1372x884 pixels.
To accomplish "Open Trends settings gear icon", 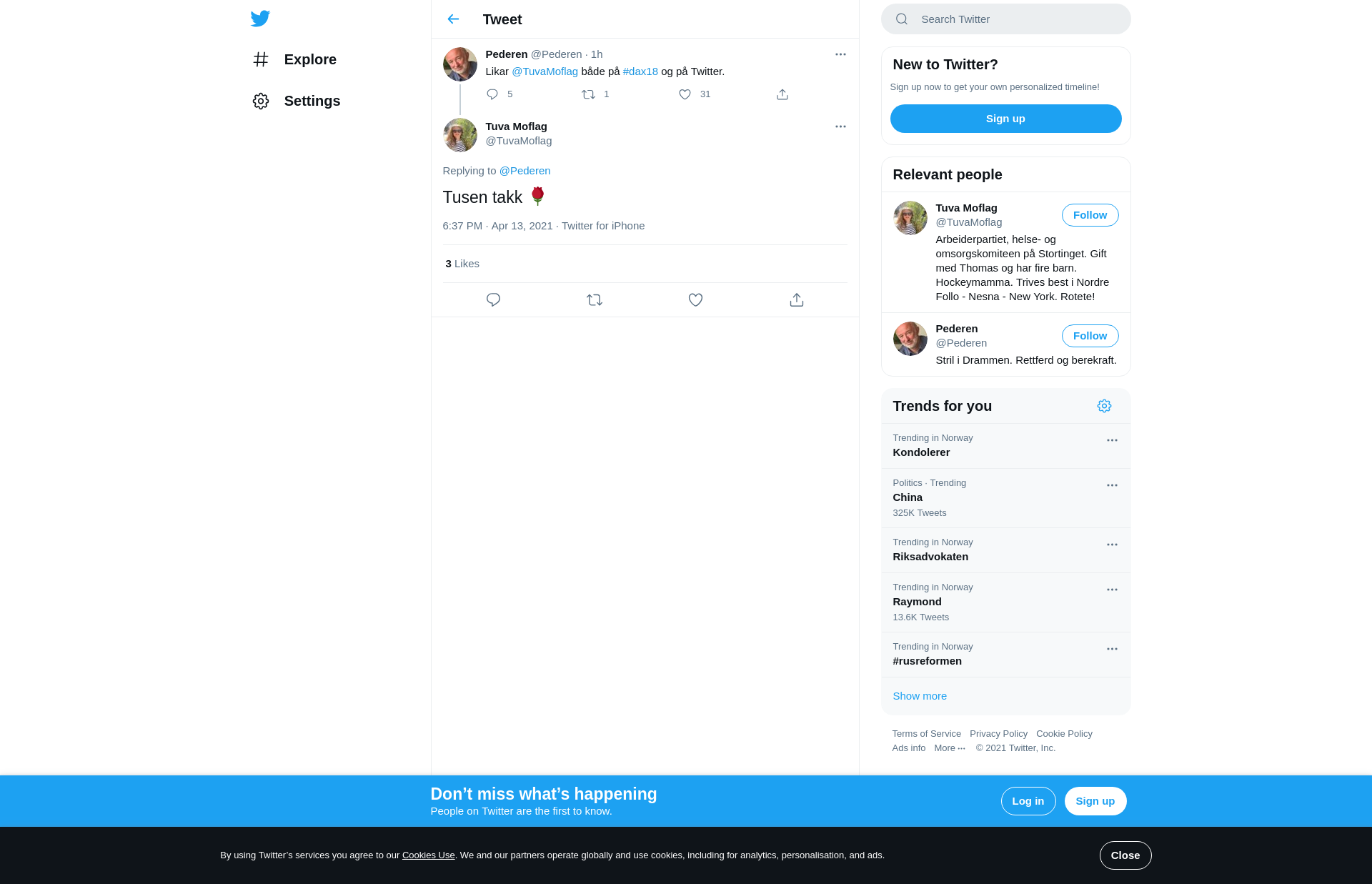I will click(x=1104, y=406).
